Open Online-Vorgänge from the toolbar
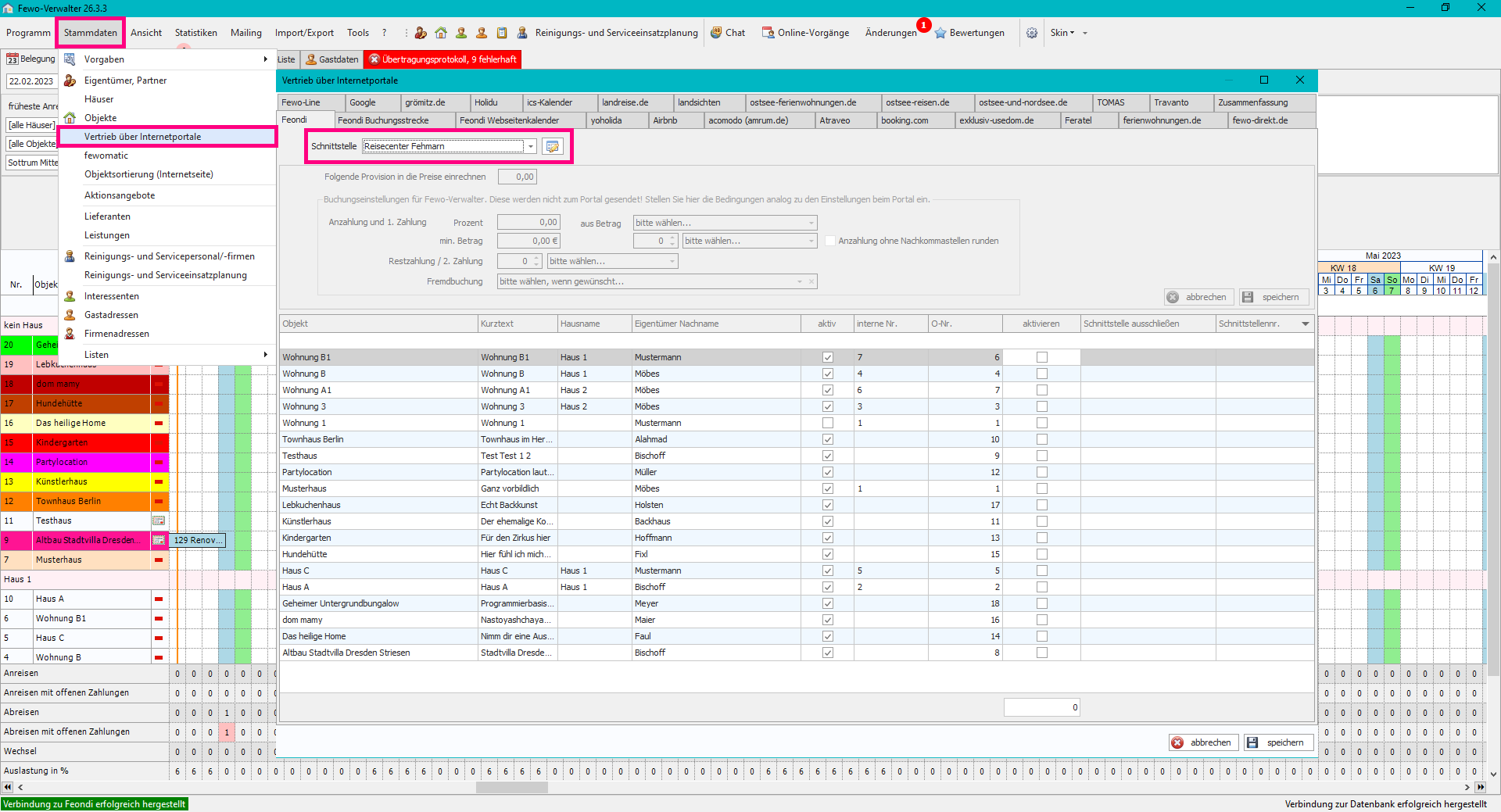The width and height of the screenshot is (1501, 812). coord(805,33)
